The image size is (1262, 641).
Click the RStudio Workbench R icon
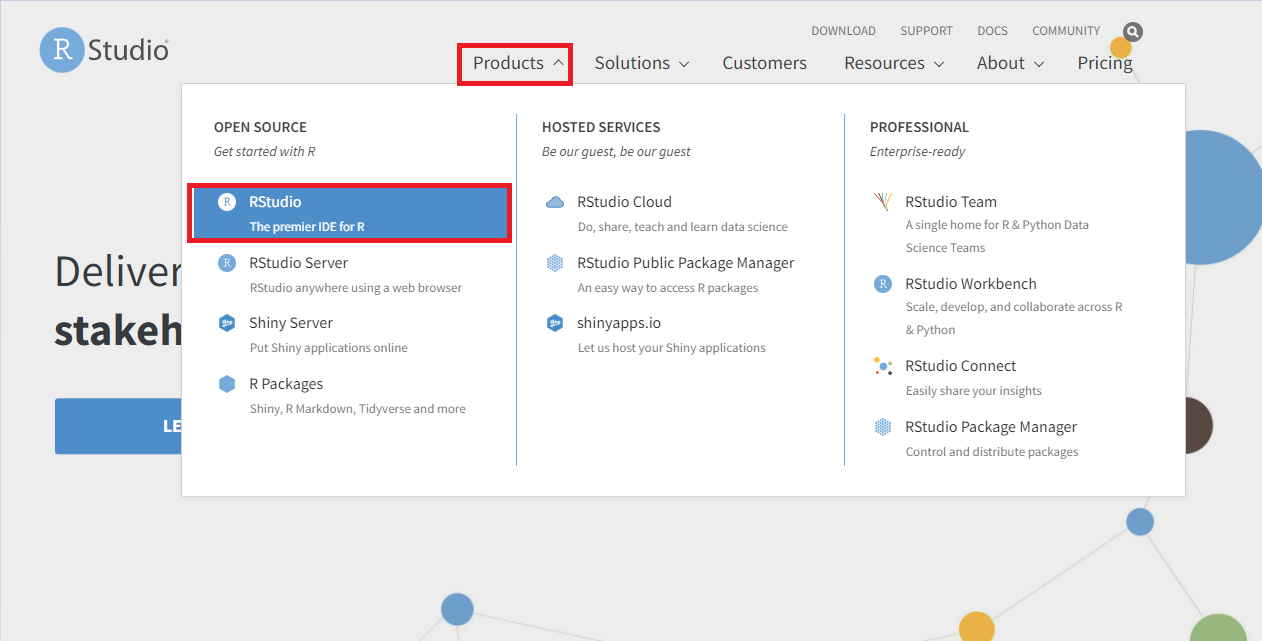point(883,284)
